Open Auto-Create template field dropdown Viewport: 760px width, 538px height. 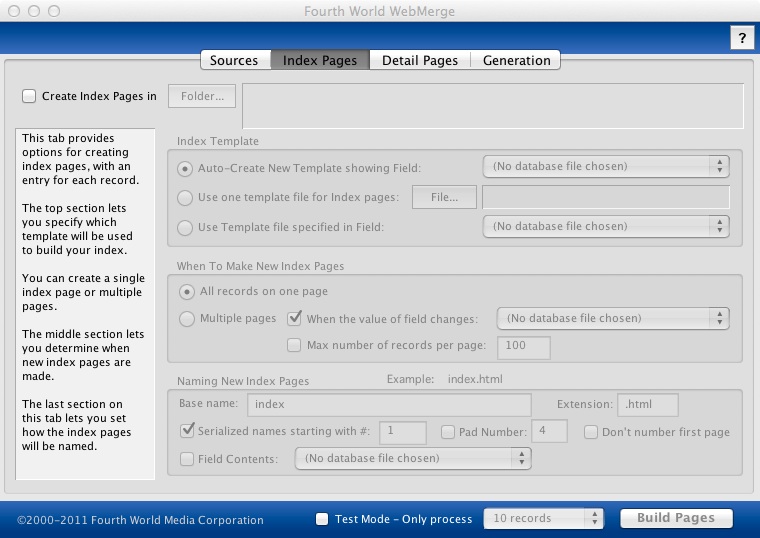[x=606, y=166]
